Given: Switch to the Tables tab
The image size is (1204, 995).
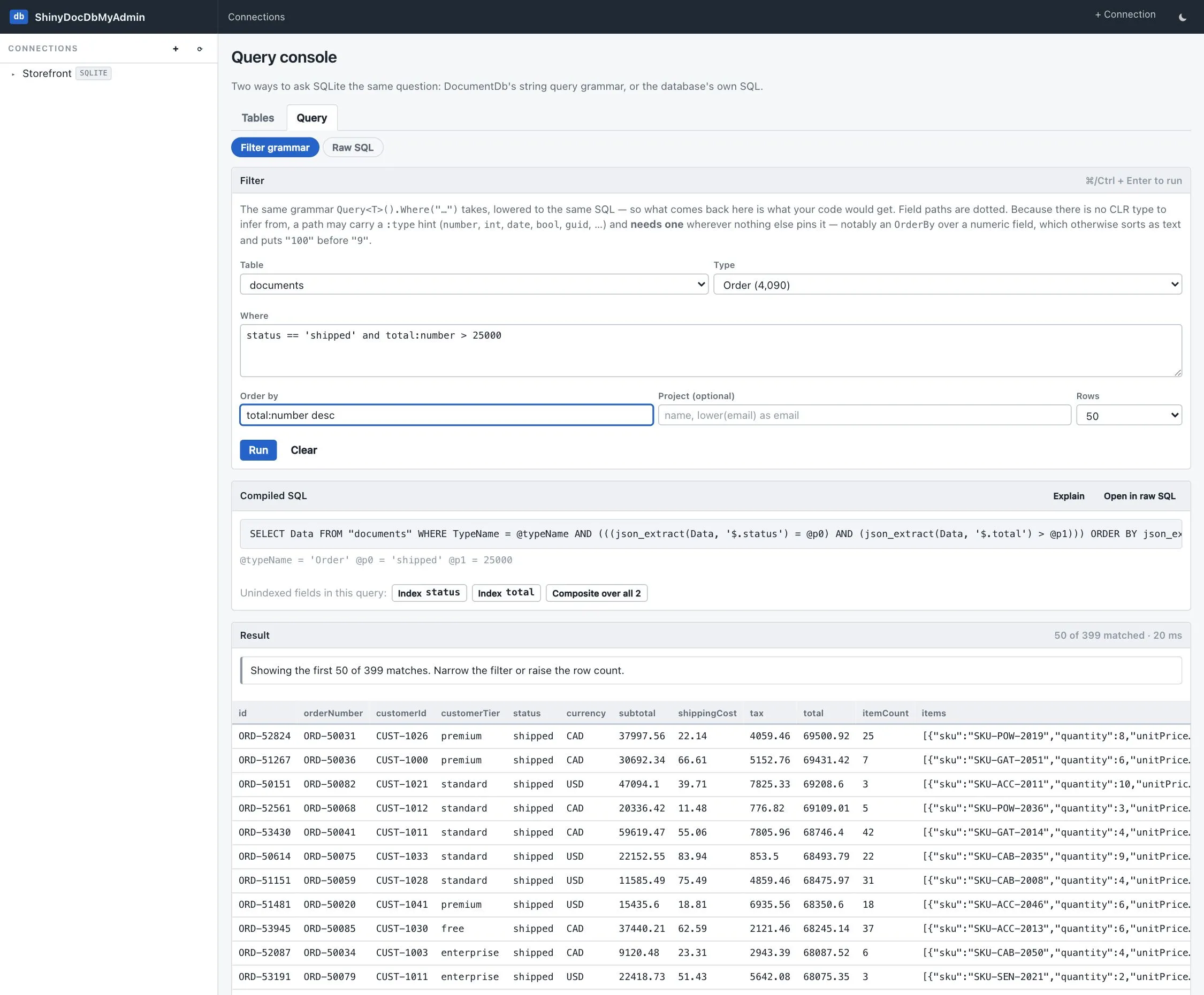Looking at the screenshot, I should click(257, 118).
